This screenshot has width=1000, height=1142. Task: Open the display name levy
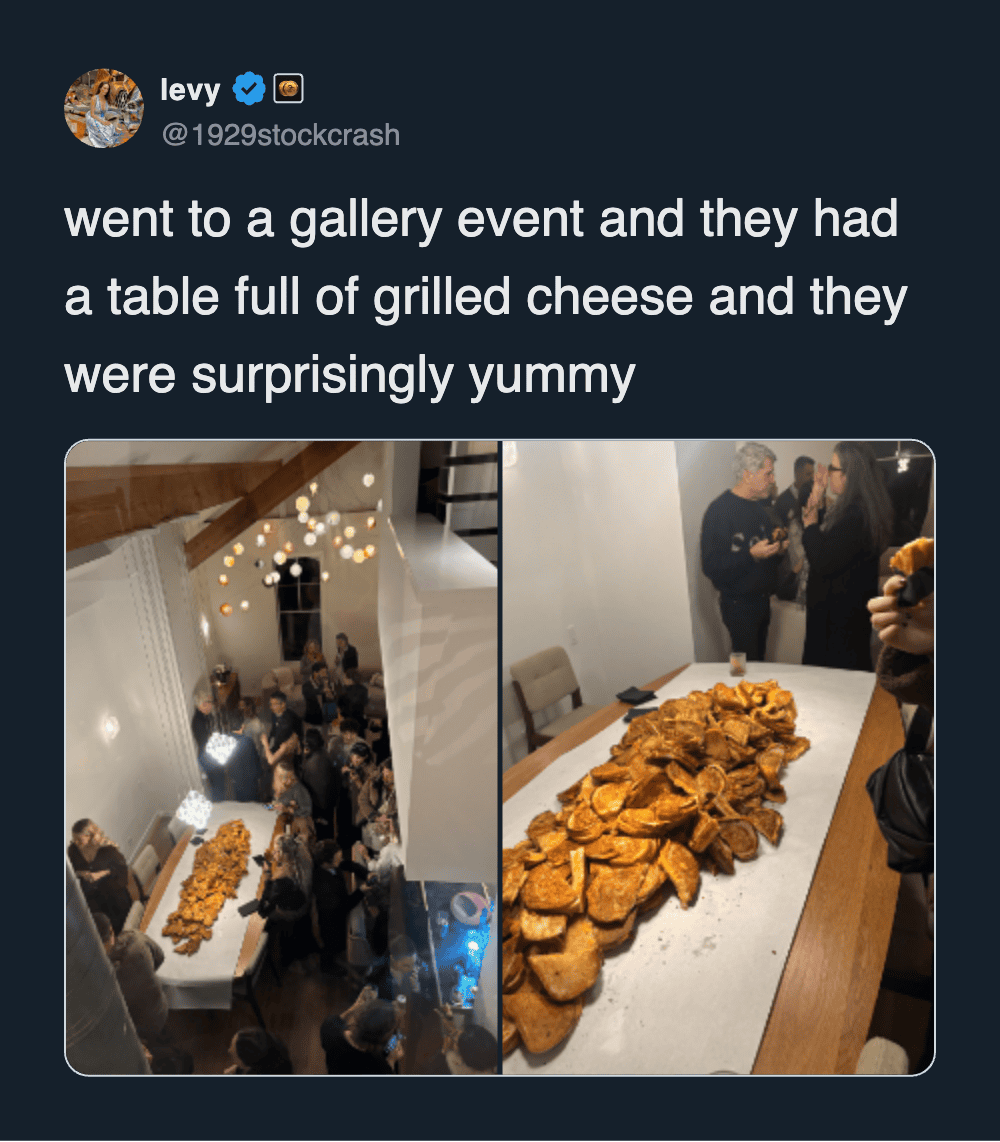pos(190,90)
